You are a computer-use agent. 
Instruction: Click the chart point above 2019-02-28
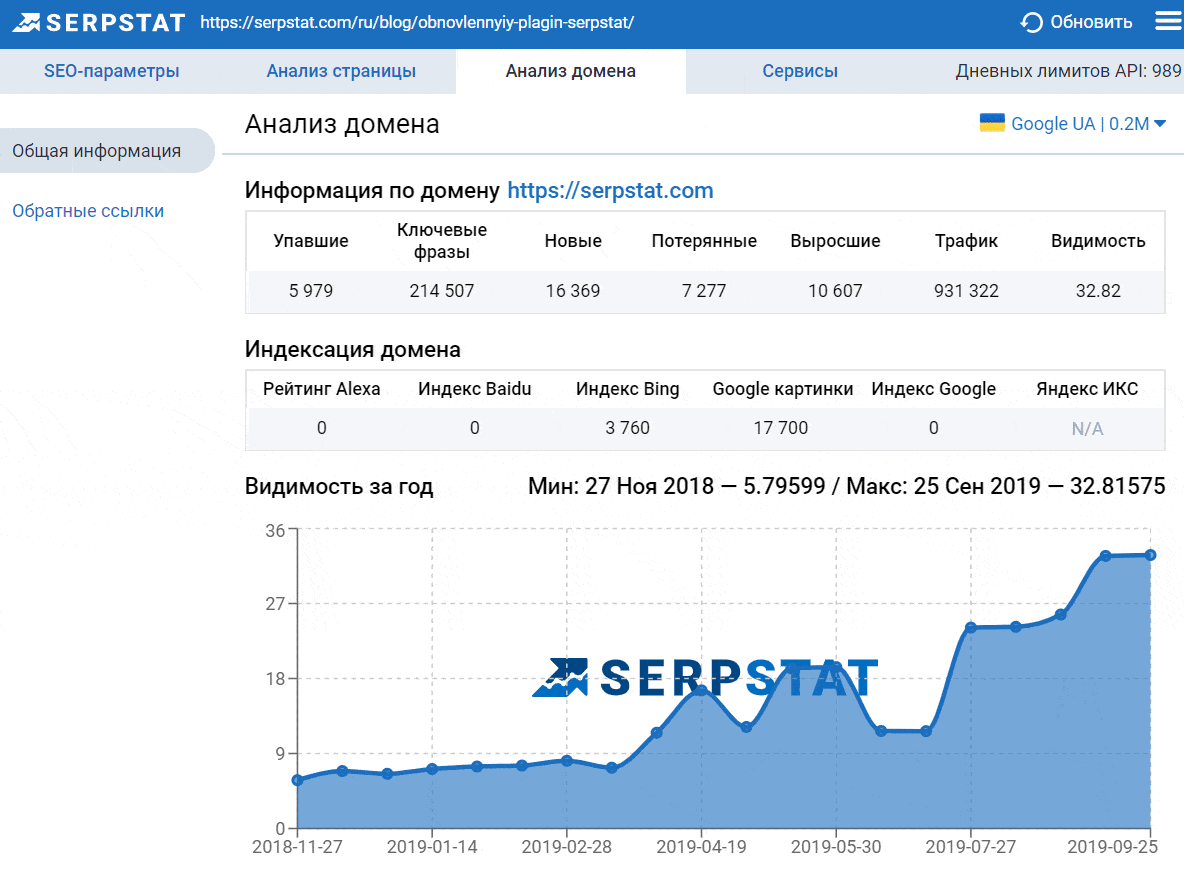[567, 761]
